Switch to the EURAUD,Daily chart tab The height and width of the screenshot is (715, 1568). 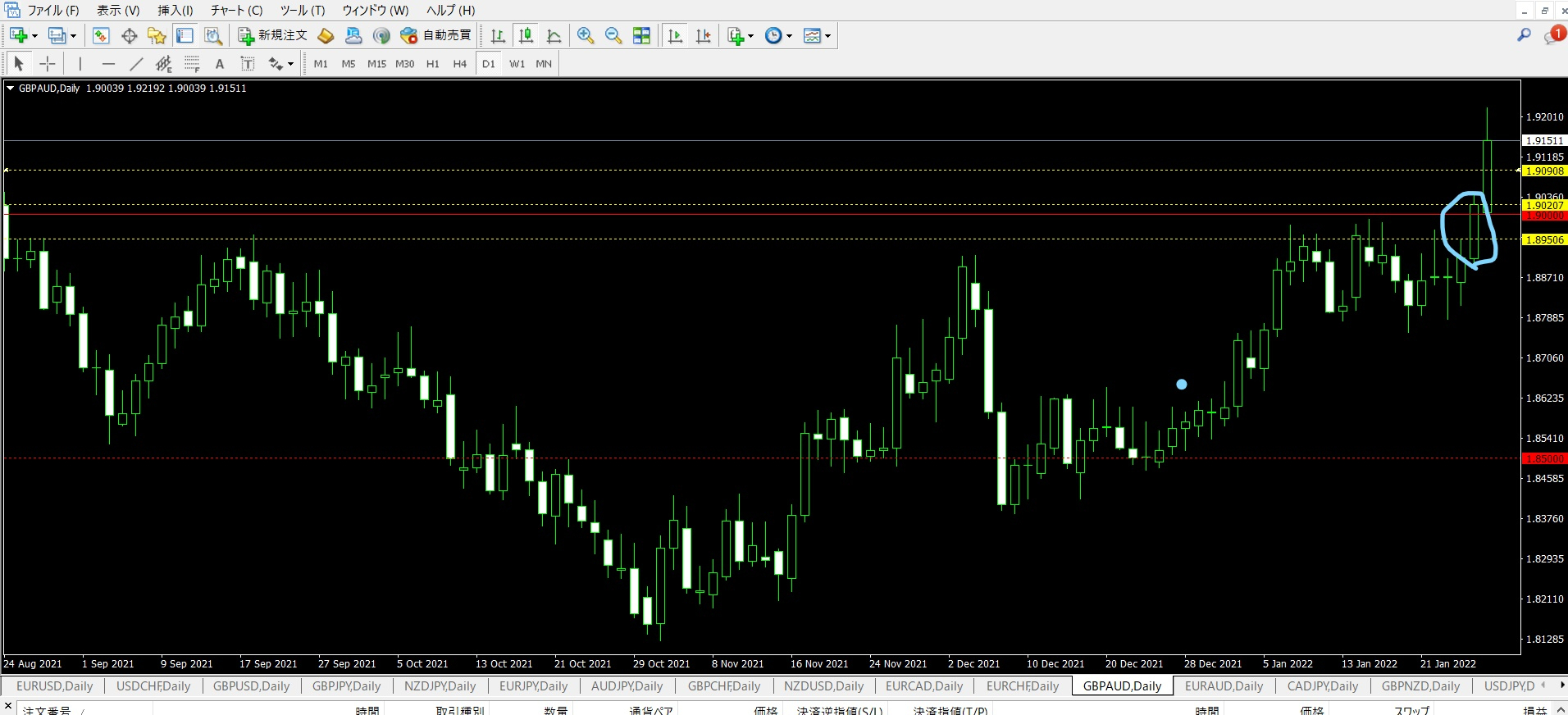[x=1224, y=685]
